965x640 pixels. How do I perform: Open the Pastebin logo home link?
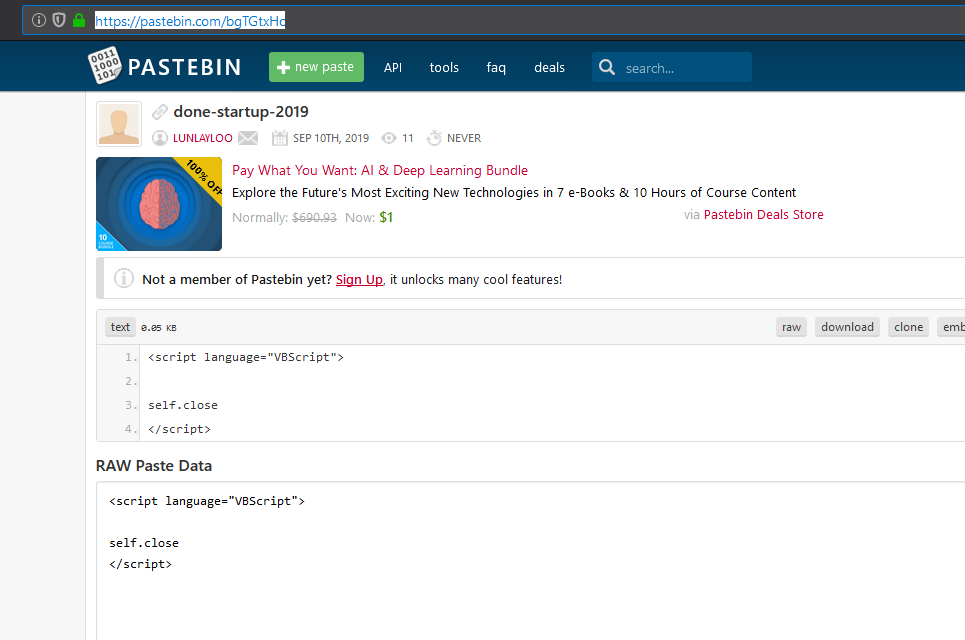(164, 66)
